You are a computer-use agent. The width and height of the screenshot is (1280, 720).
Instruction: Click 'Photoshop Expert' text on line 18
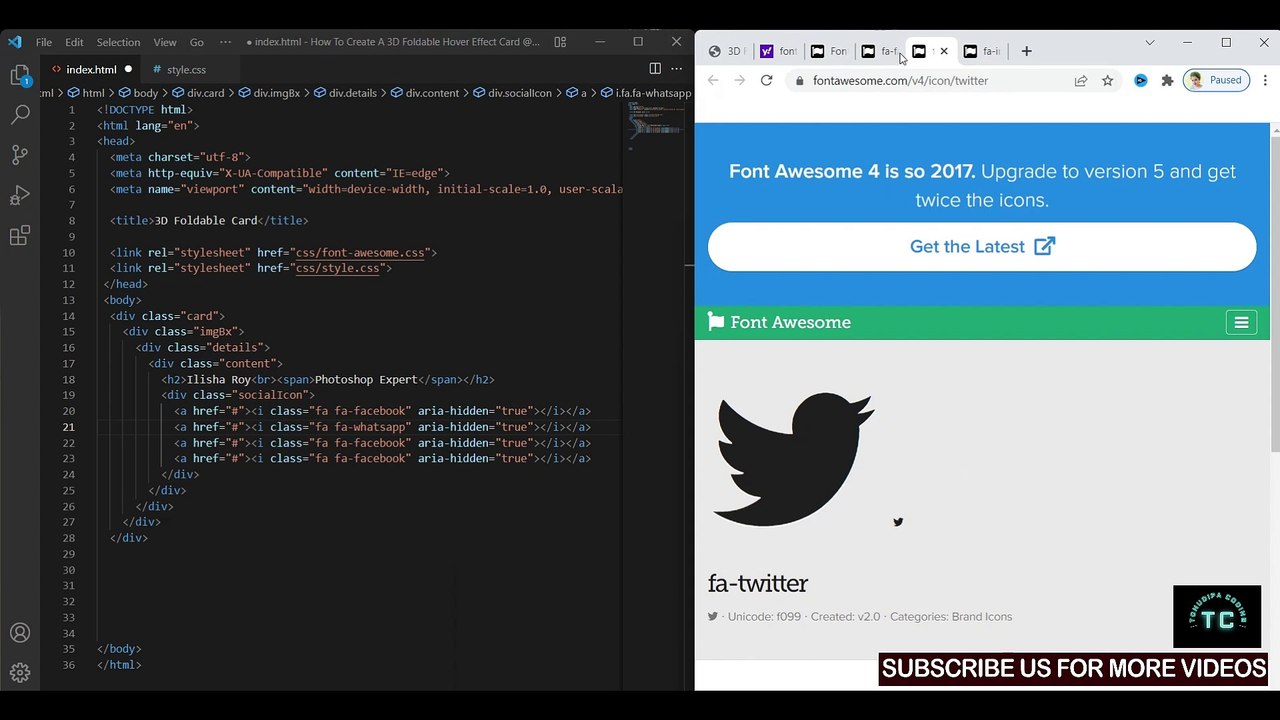(366, 380)
